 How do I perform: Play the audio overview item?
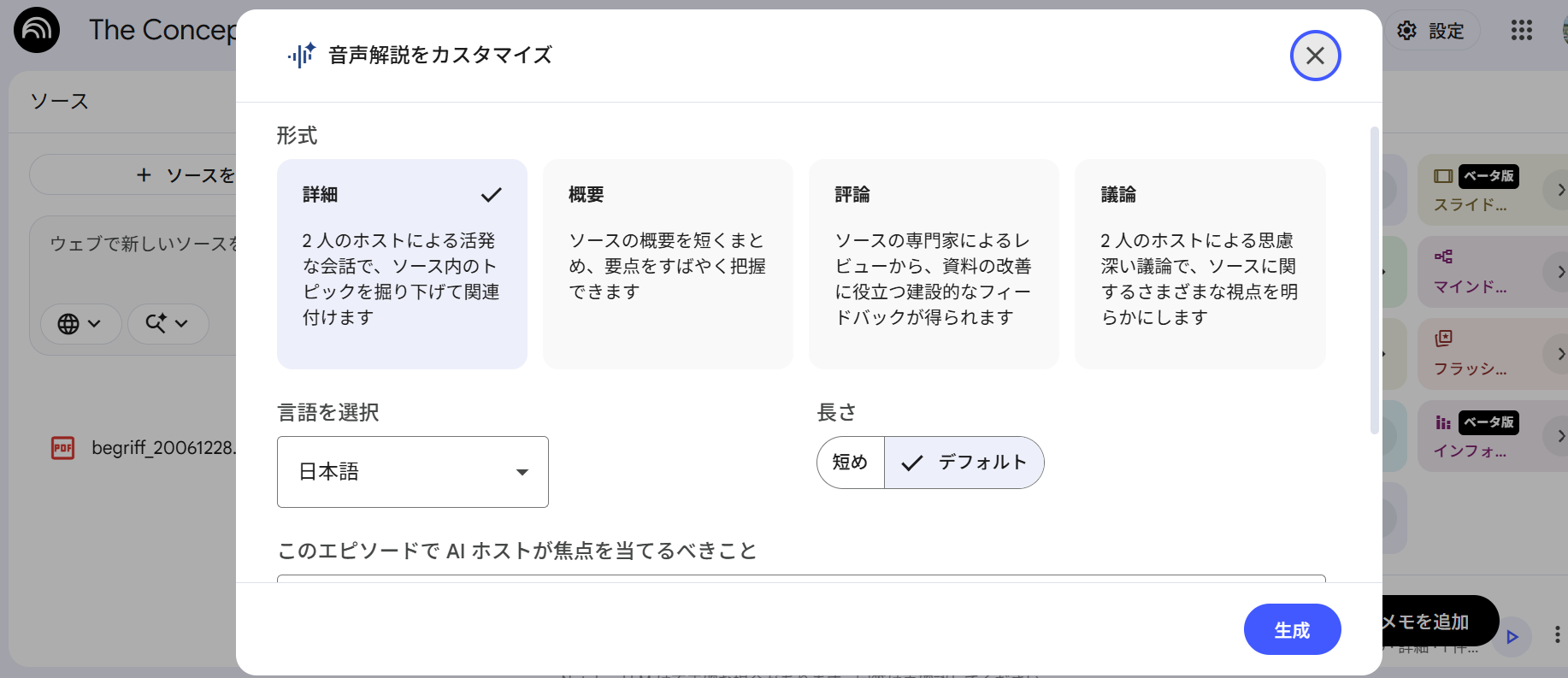(1512, 637)
